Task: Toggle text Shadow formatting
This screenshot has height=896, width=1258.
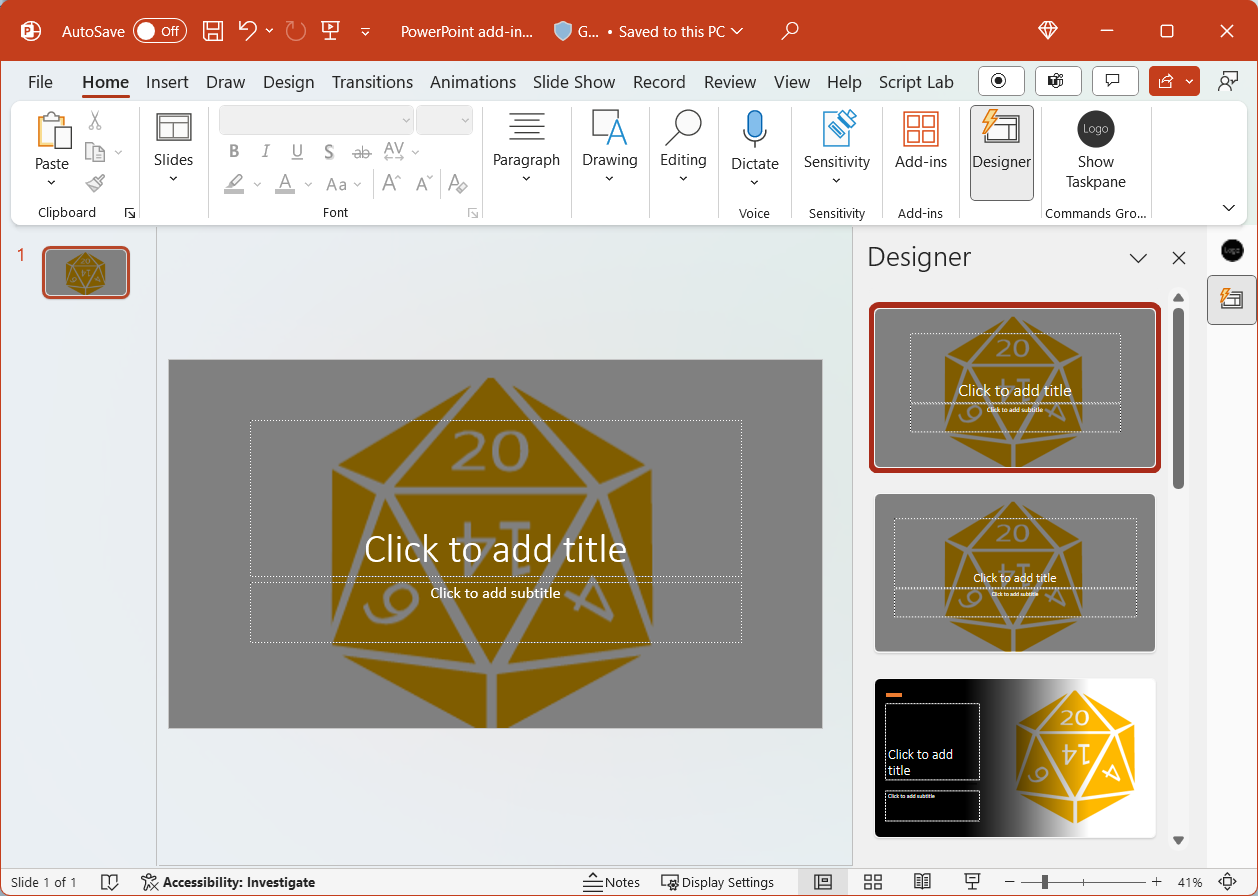Action: click(x=330, y=152)
